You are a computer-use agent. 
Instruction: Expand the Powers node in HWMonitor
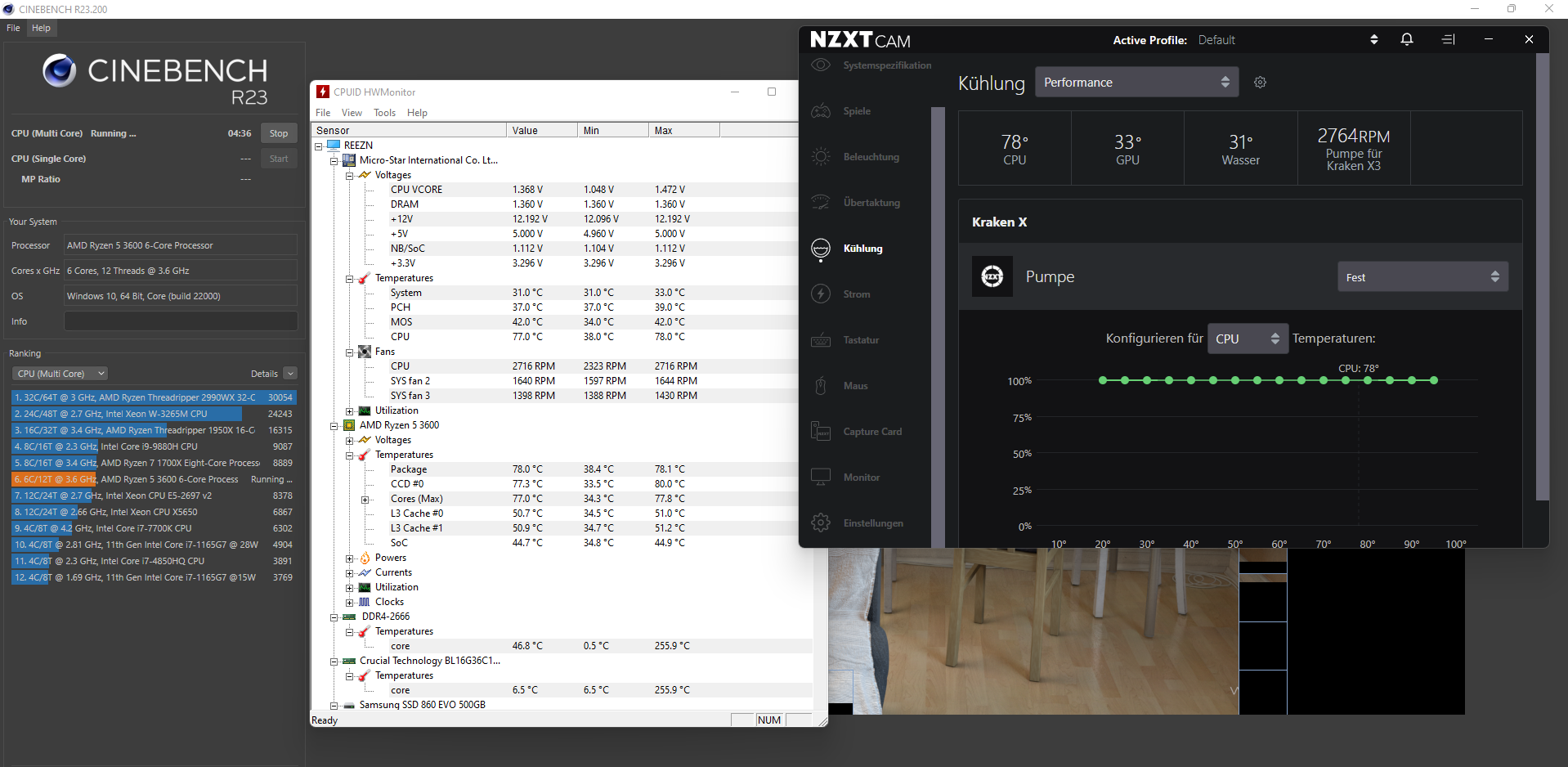coord(349,558)
